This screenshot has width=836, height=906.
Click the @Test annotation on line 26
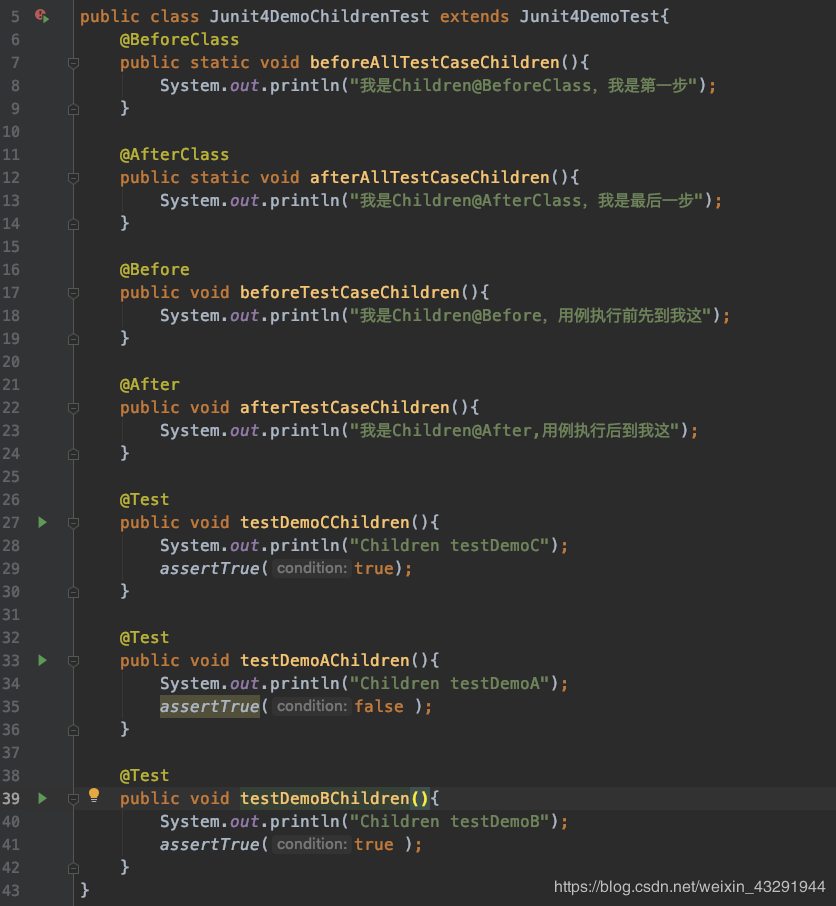144,499
